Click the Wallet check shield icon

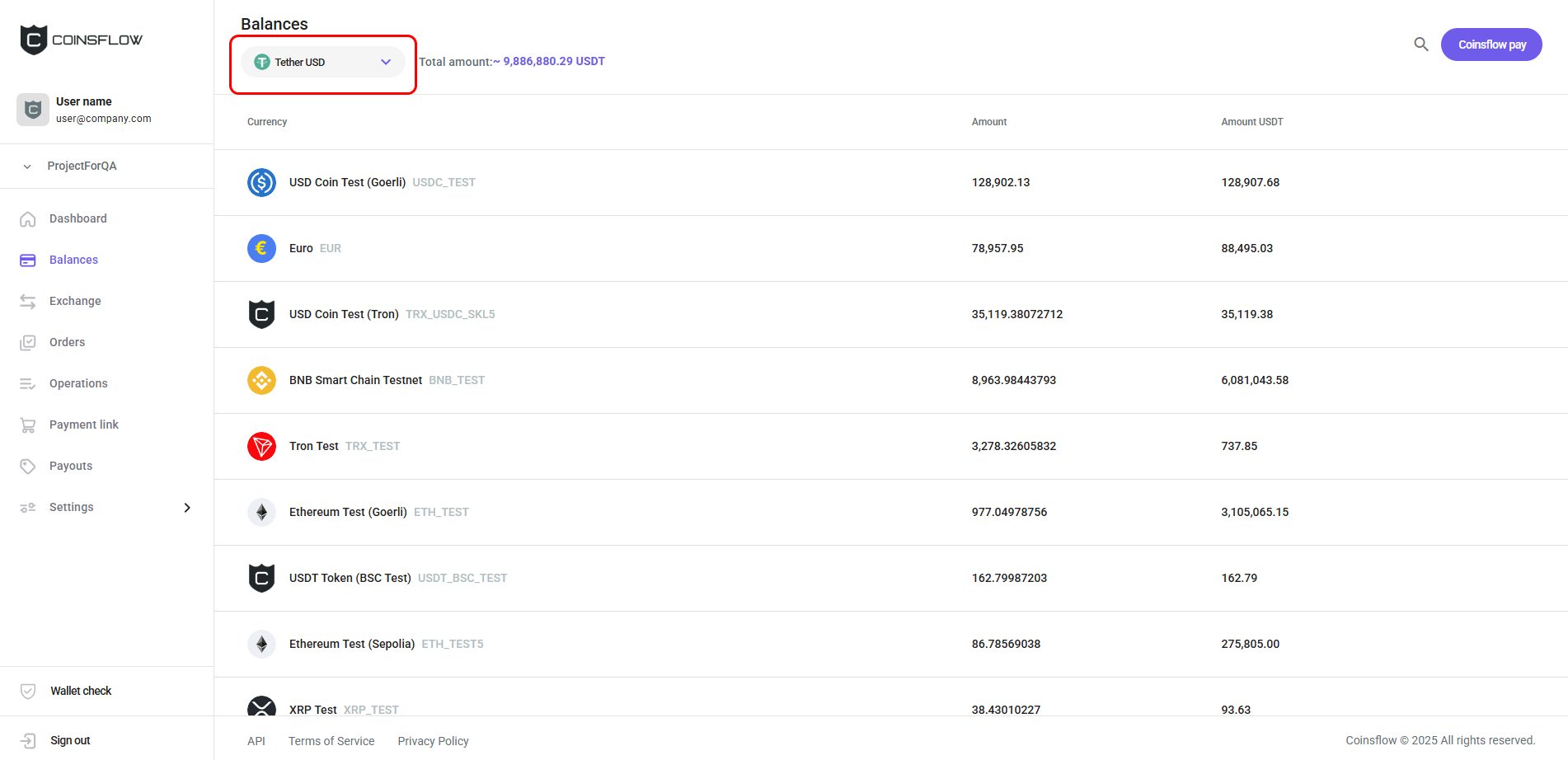28,691
